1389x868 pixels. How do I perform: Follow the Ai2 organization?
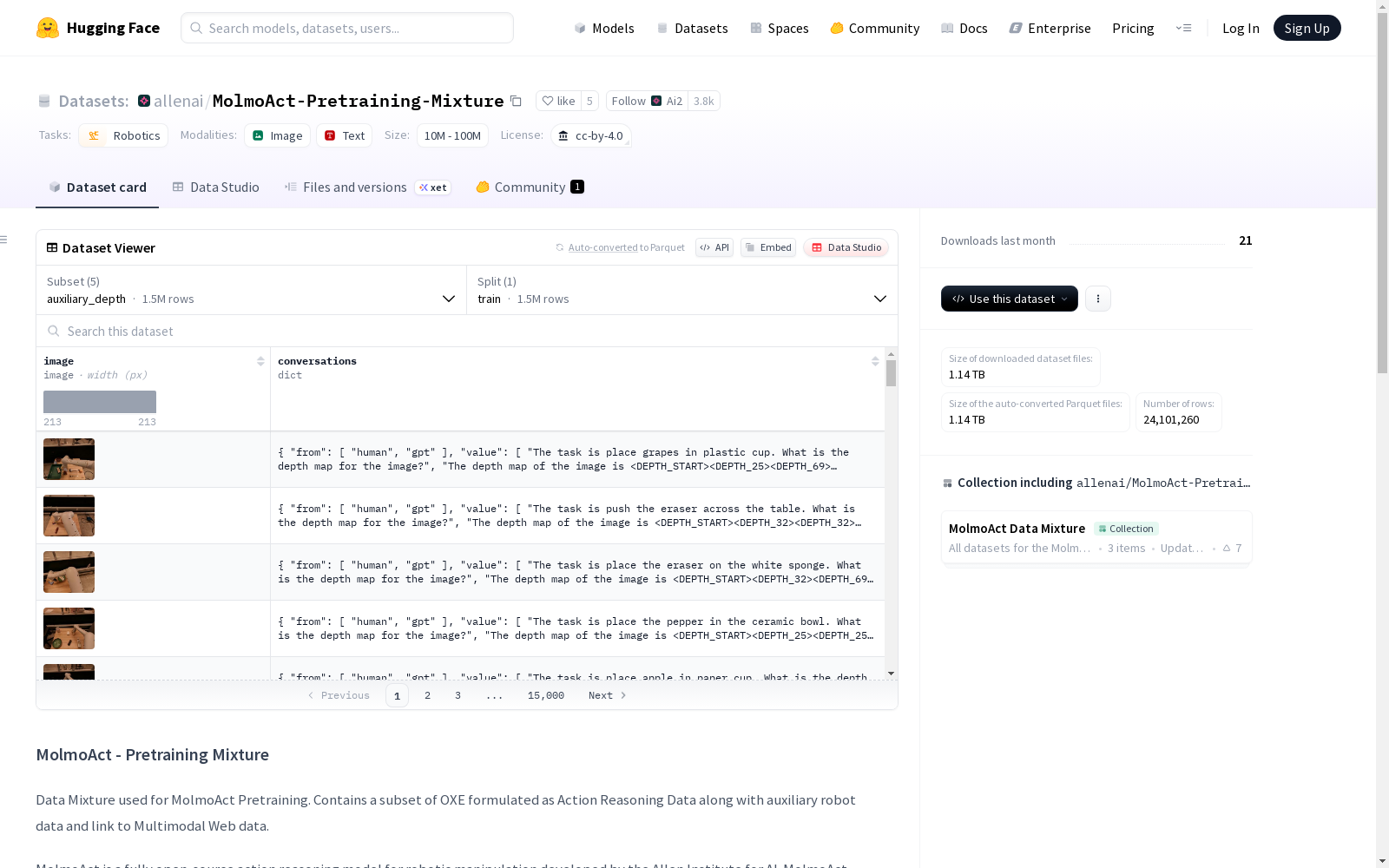point(647,101)
